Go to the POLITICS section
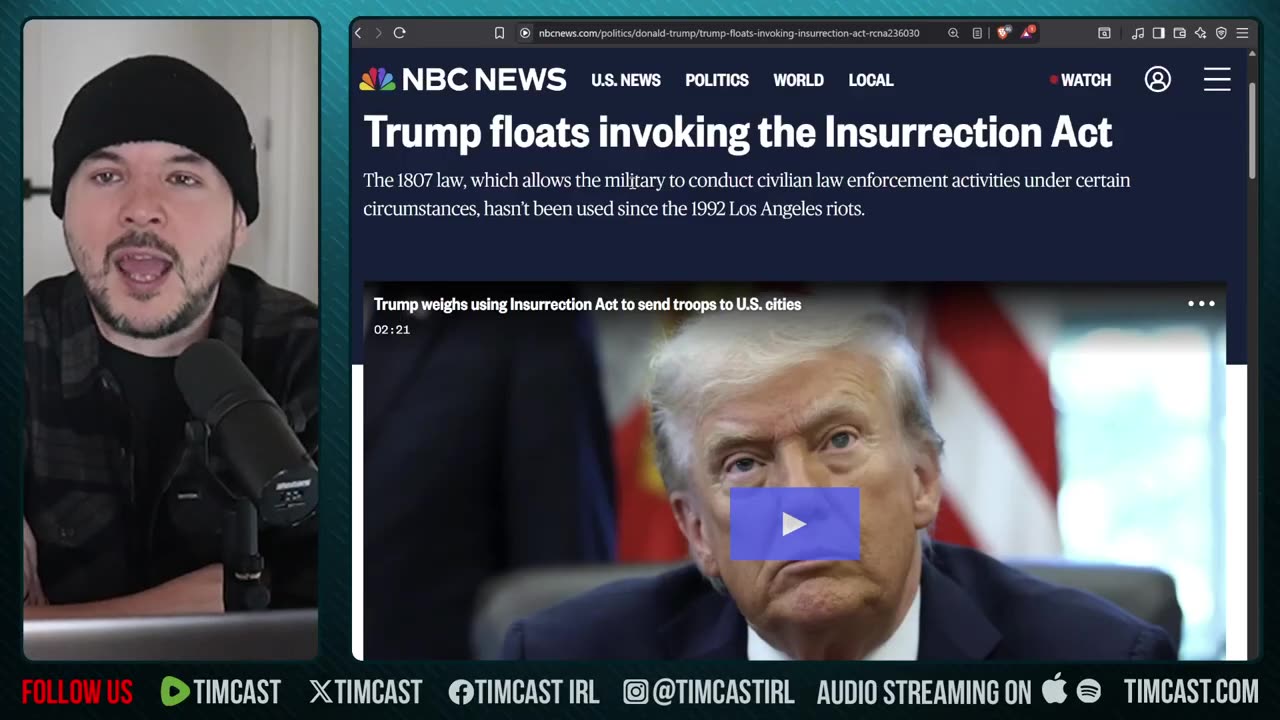The image size is (1280, 720). coord(717,80)
